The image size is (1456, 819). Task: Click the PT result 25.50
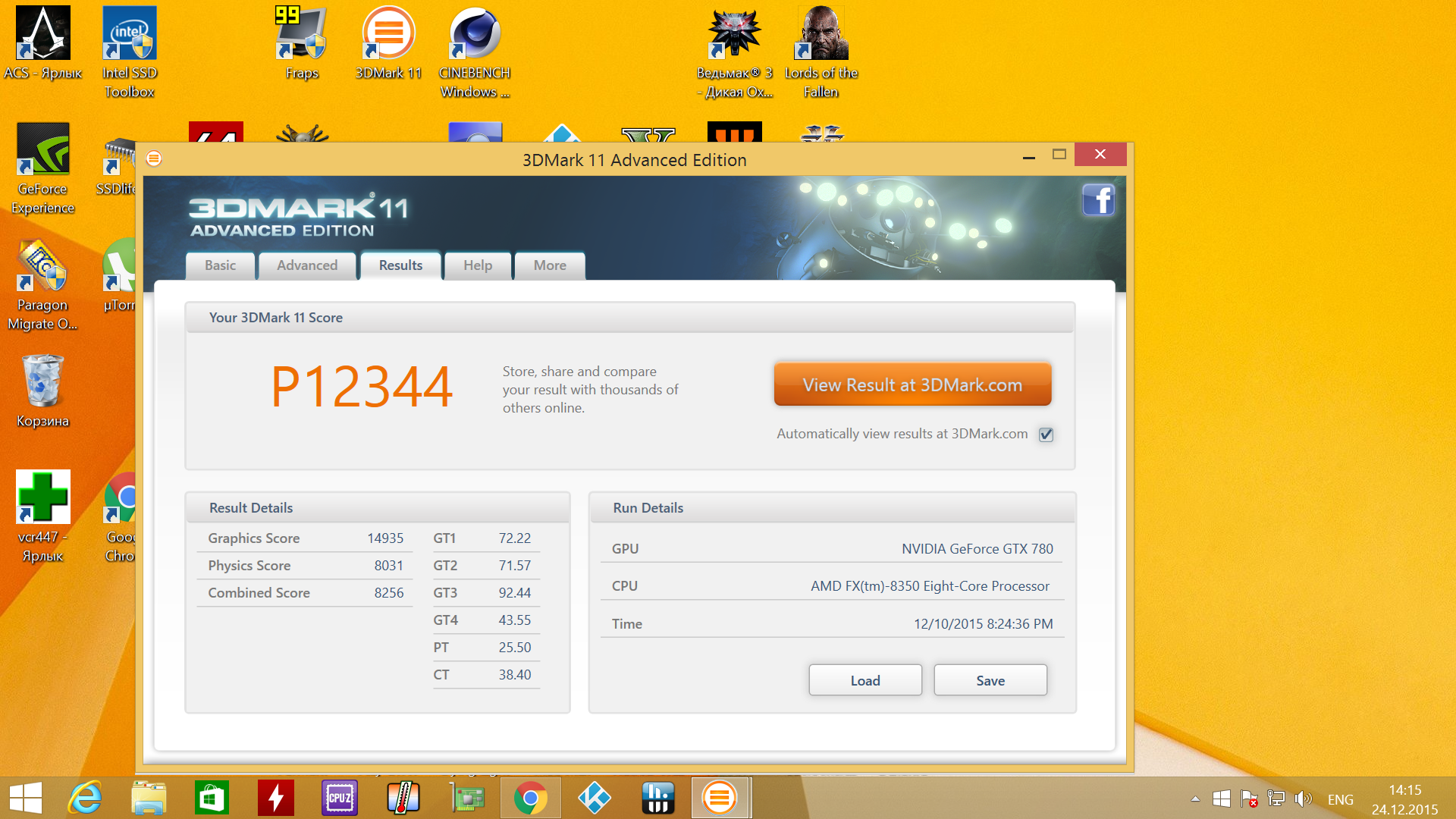point(515,648)
